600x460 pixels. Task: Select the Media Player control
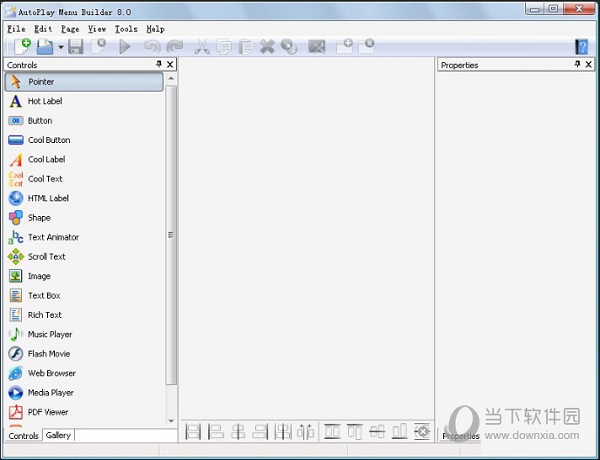pyautogui.click(x=84, y=393)
